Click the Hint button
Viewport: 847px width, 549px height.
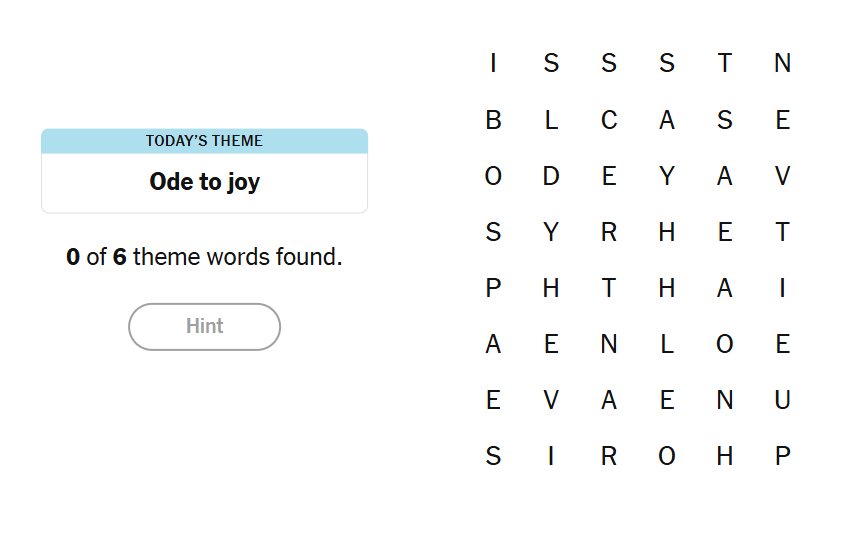(x=204, y=327)
